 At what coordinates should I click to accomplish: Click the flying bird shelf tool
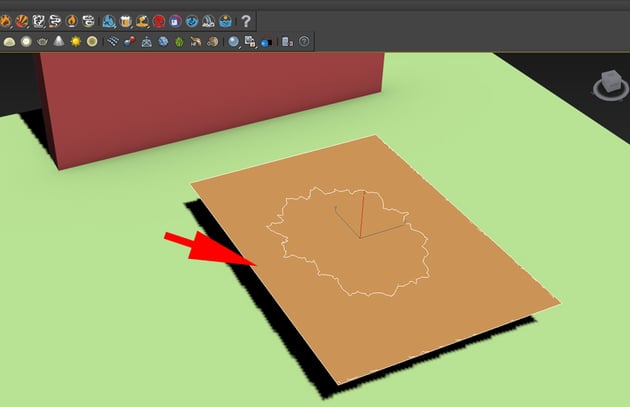[x=196, y=41]
